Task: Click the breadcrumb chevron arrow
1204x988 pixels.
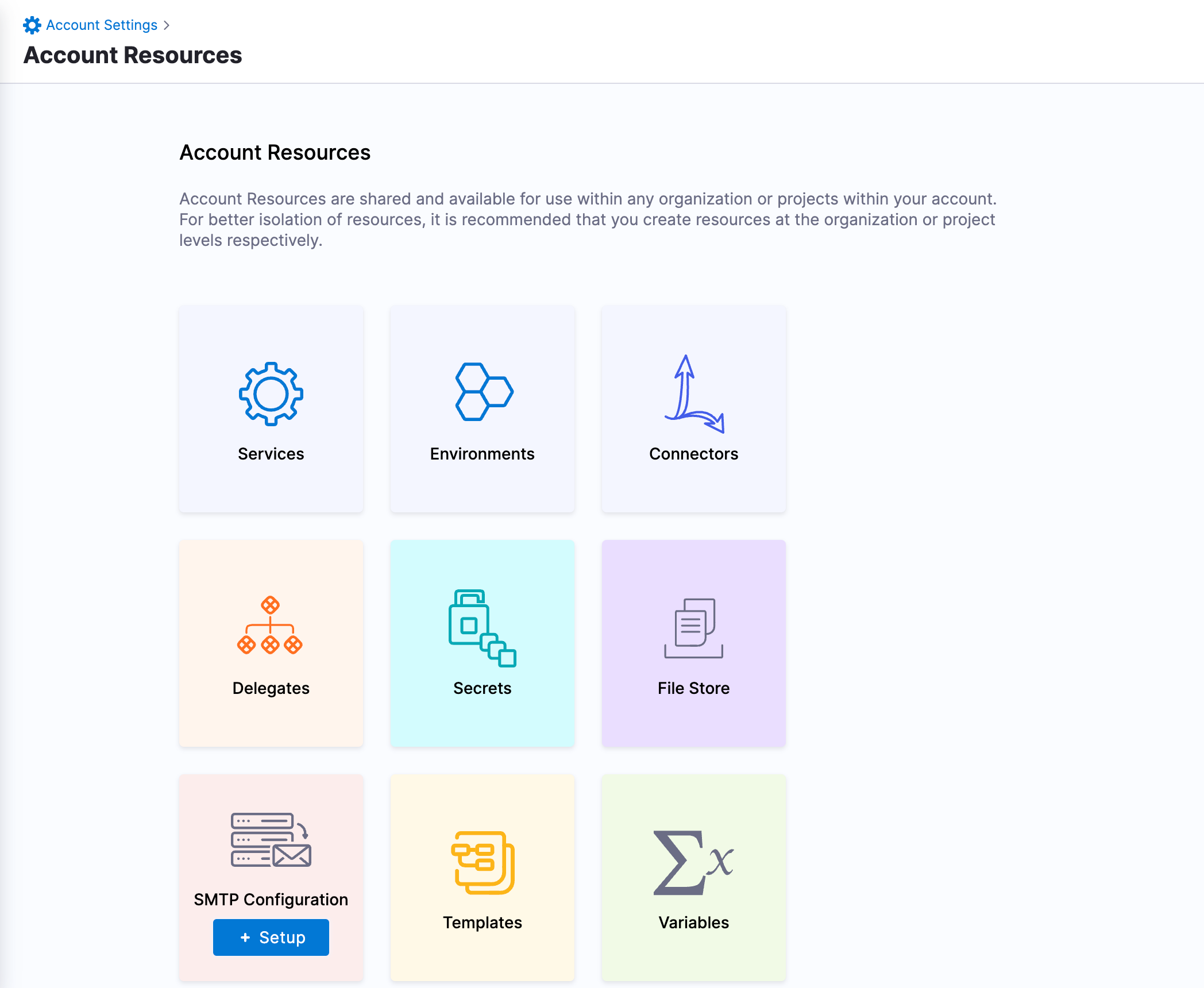Action: coord(167,25)
